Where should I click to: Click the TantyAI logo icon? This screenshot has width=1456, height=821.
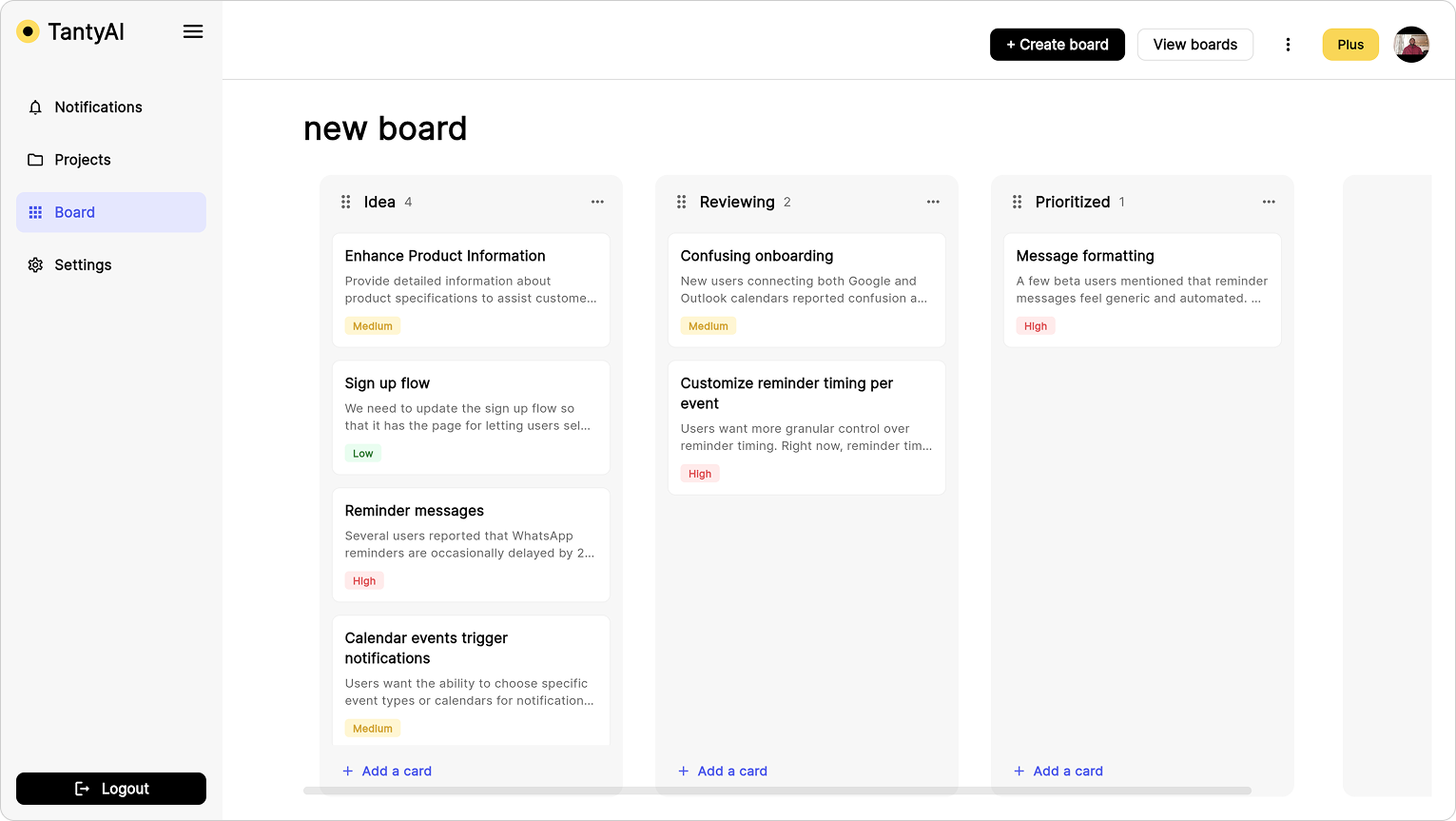[29, 31]
